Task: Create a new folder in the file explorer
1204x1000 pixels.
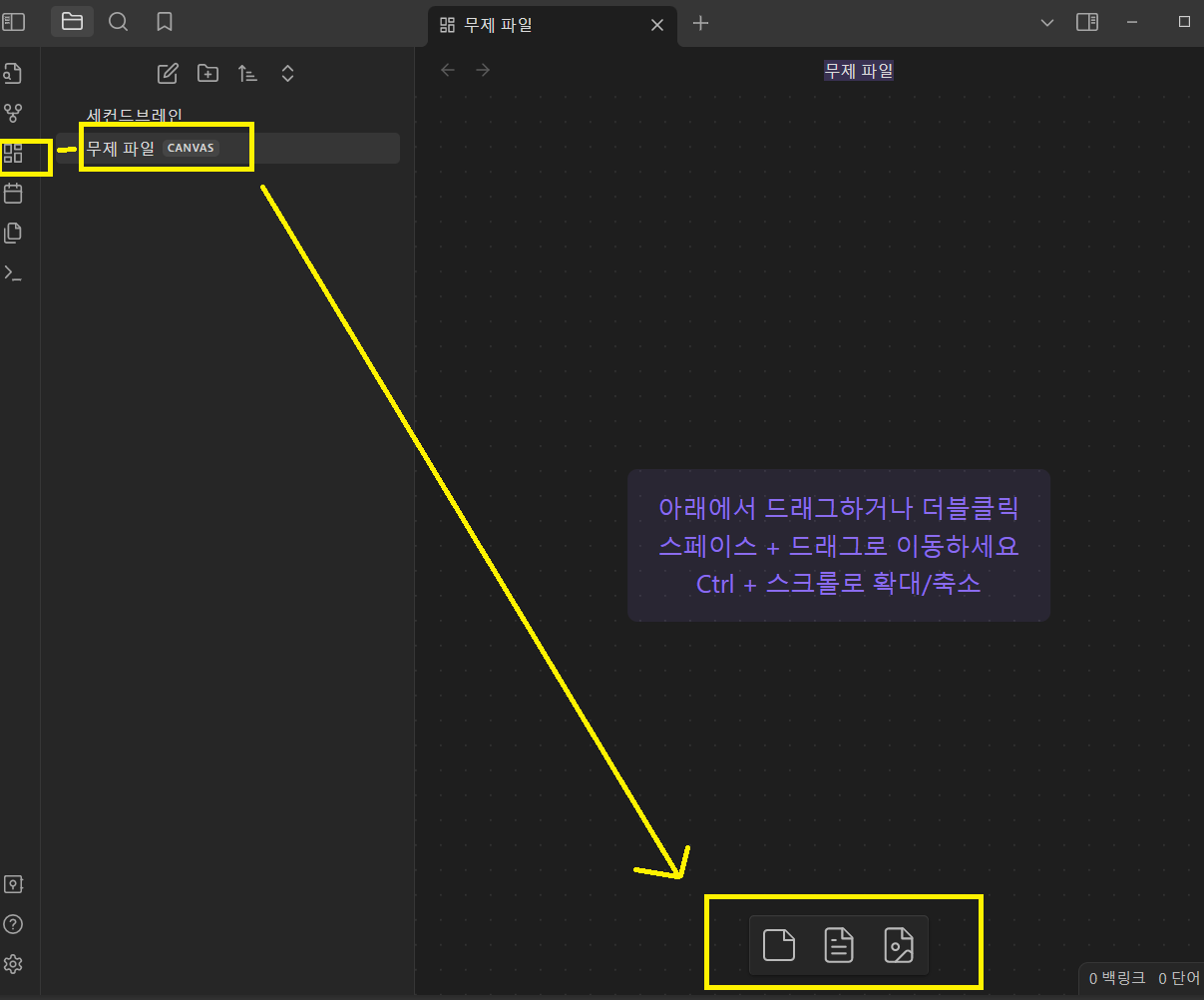Action: [207, 73]
